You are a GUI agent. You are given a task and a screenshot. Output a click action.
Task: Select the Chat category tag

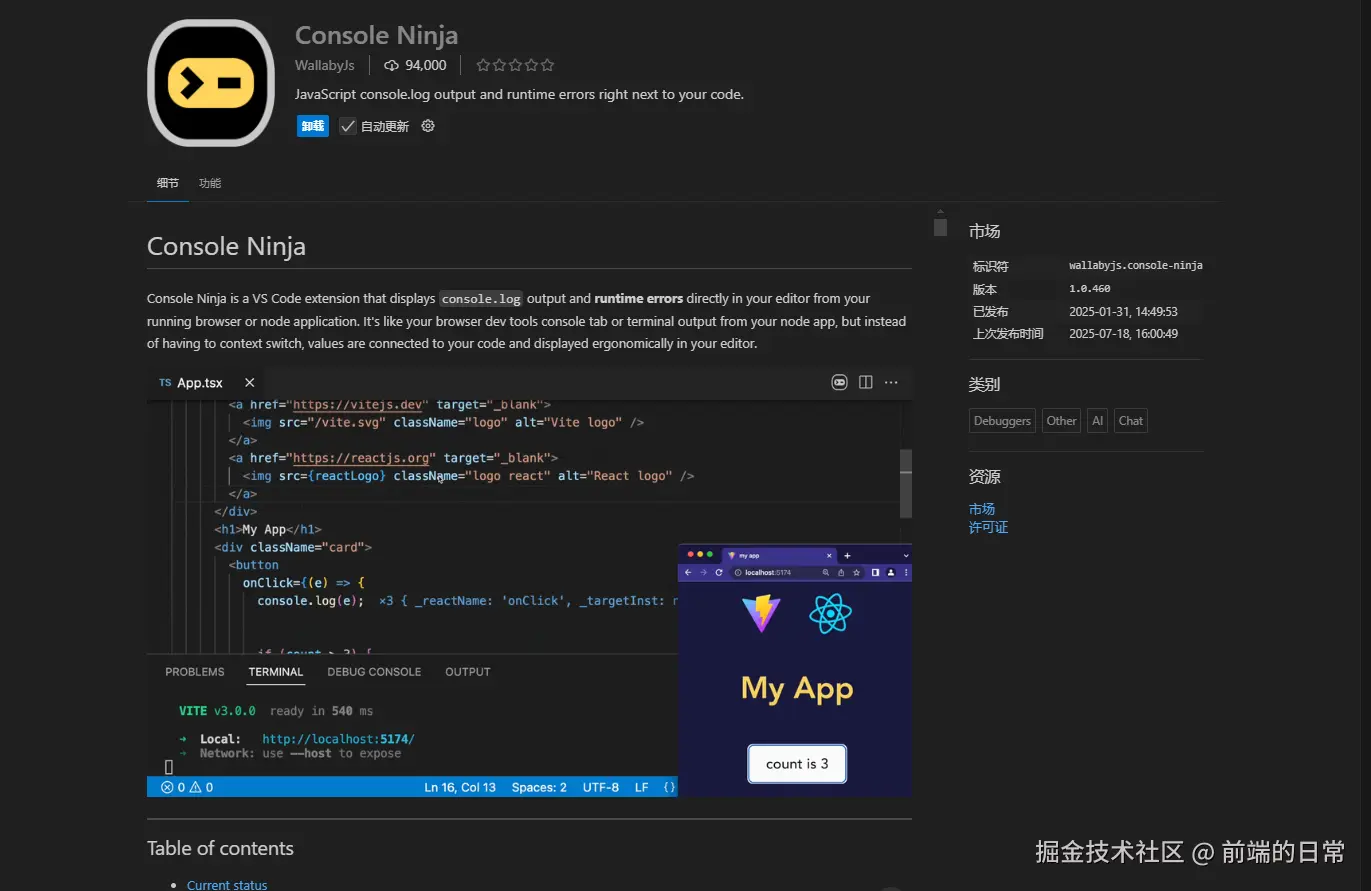pos(1131,421)
